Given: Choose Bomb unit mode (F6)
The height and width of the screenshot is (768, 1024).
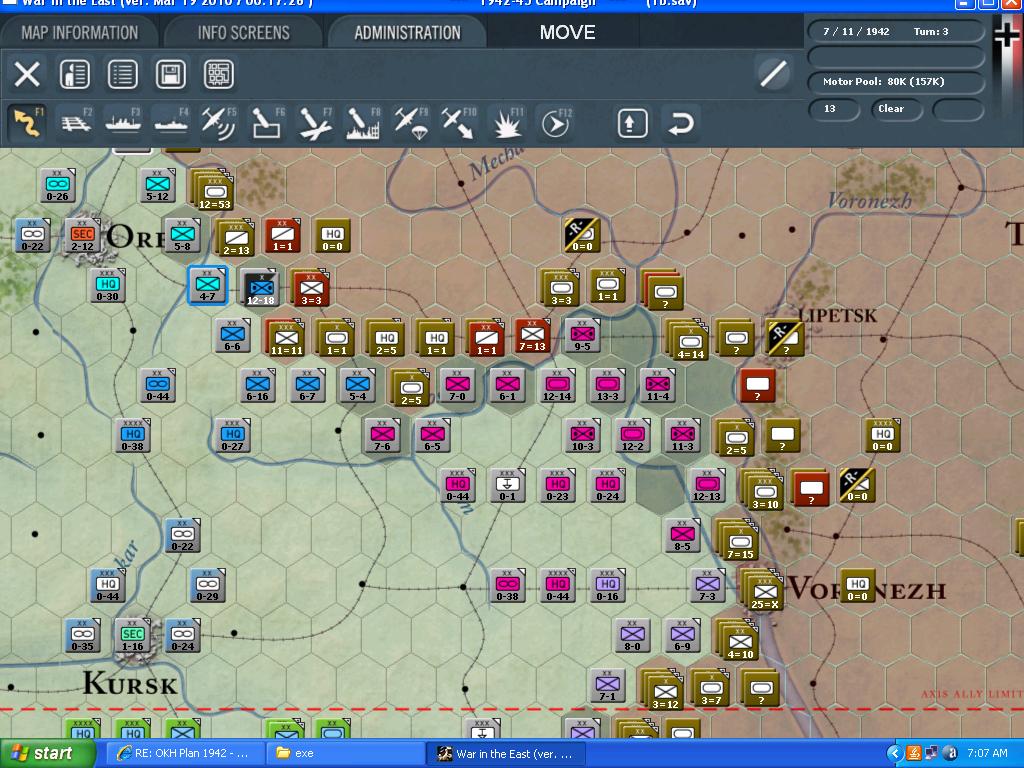Looking at the screenshot, I should coord(267,123).
